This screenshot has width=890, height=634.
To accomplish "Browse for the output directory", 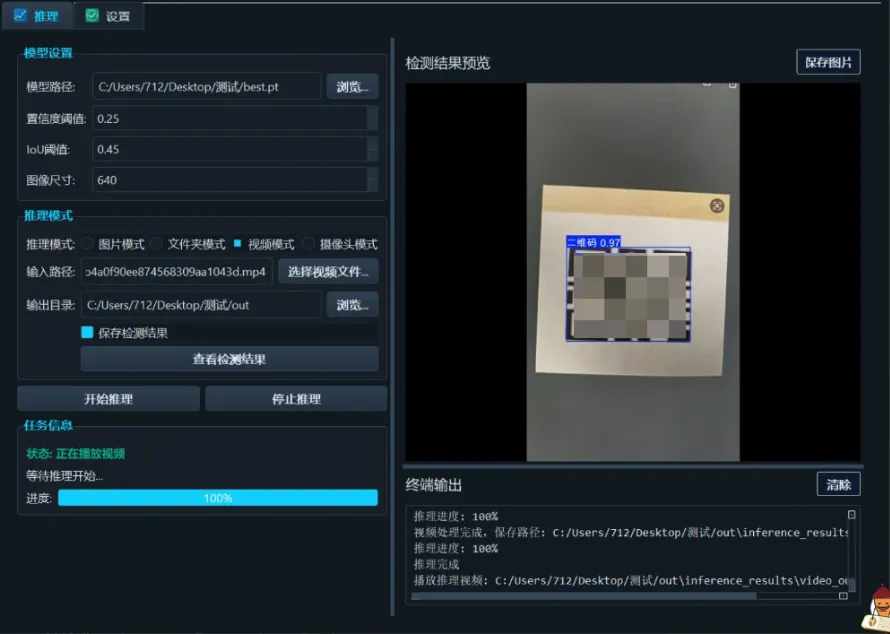I will coord(352,305).
